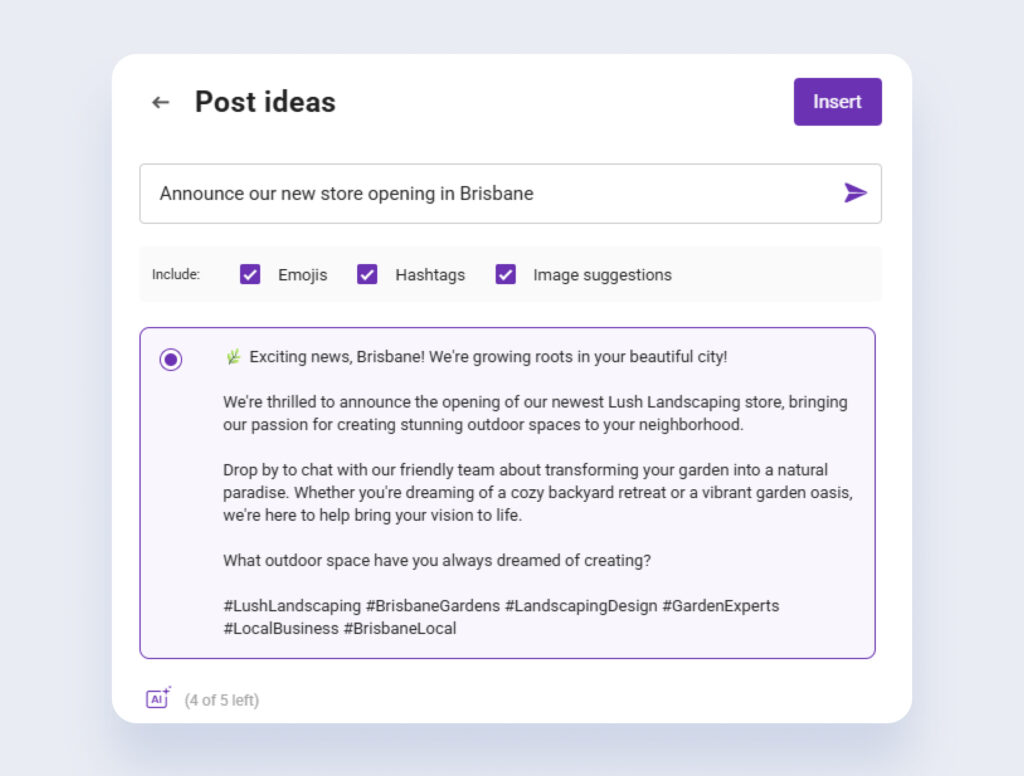The image size is (1024, 776).
Task: Click the Insert button
Action: 837,102
